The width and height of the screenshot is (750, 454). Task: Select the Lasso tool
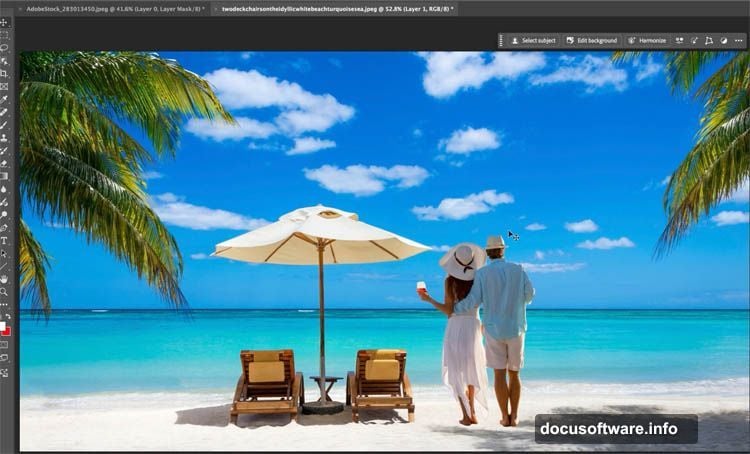pos(5,47)
